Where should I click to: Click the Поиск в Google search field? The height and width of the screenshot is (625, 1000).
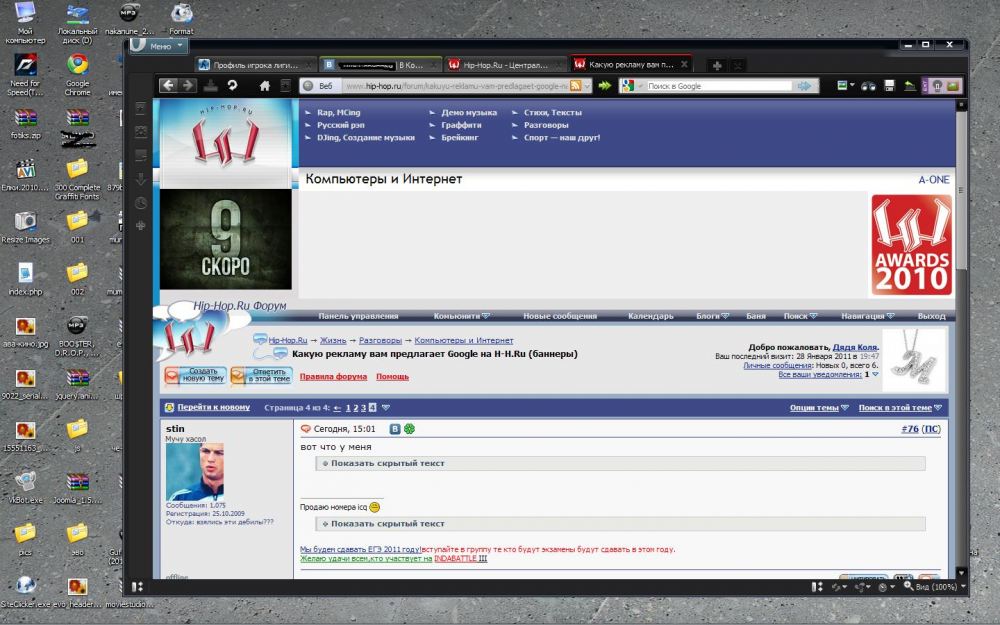point(719,85)
